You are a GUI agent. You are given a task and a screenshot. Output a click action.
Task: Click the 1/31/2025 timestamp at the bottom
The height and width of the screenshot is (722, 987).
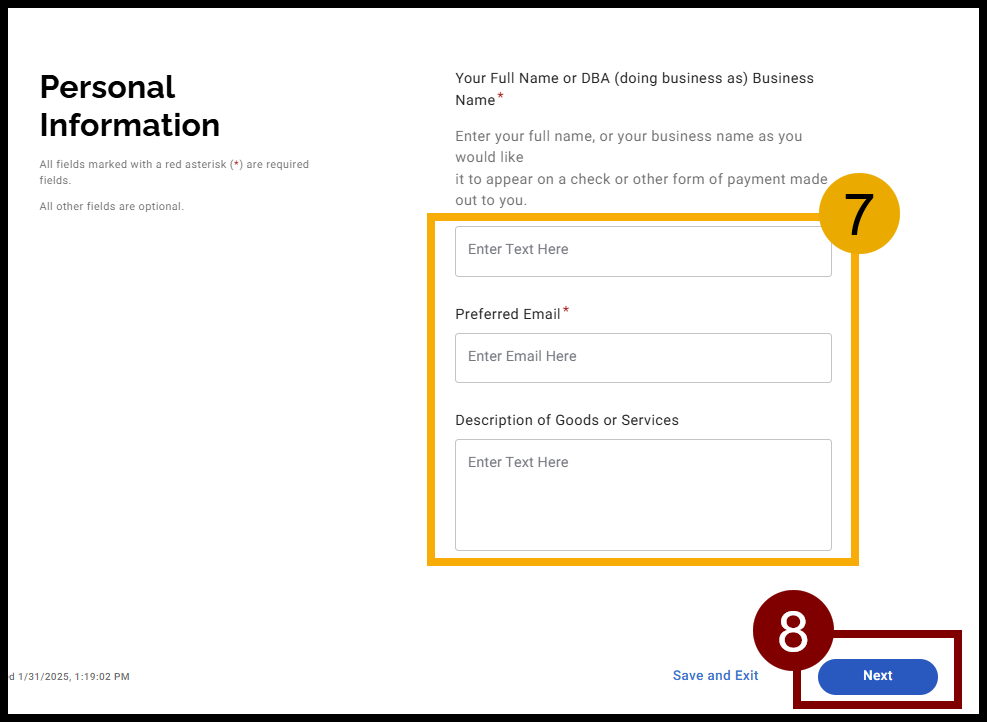coord(72,677)
